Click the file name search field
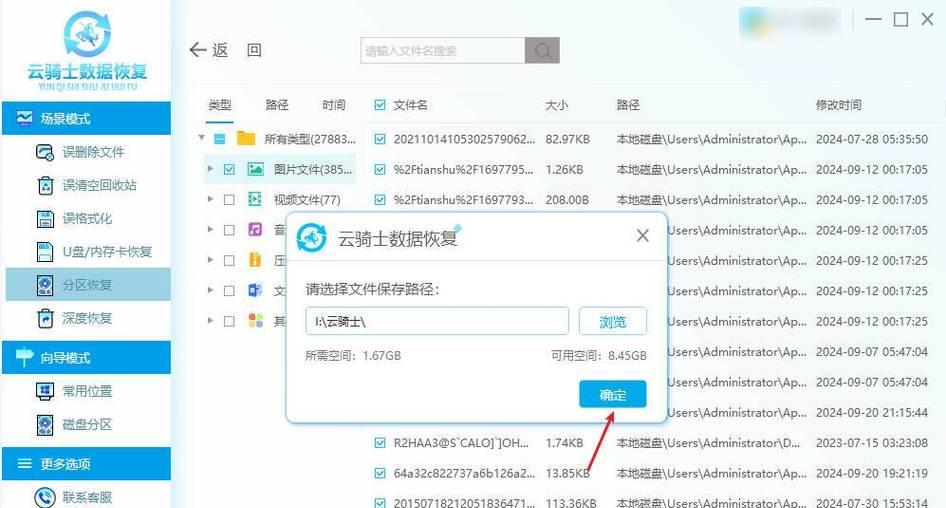Image resolution: width=946 pixels, height=508 pixels. (x=443, y=51)
